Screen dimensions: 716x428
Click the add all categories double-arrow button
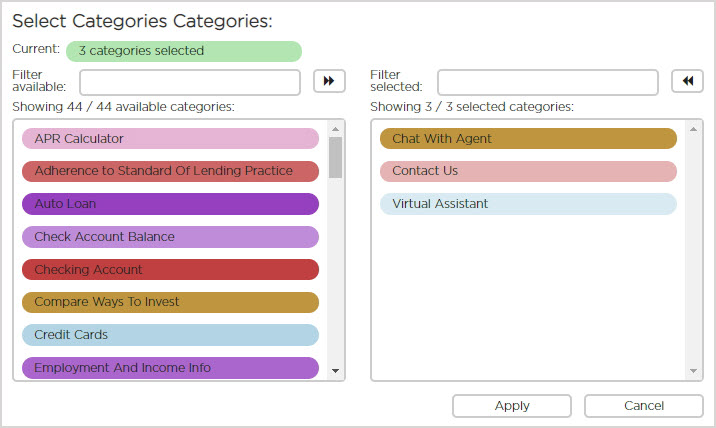[329, 82]
